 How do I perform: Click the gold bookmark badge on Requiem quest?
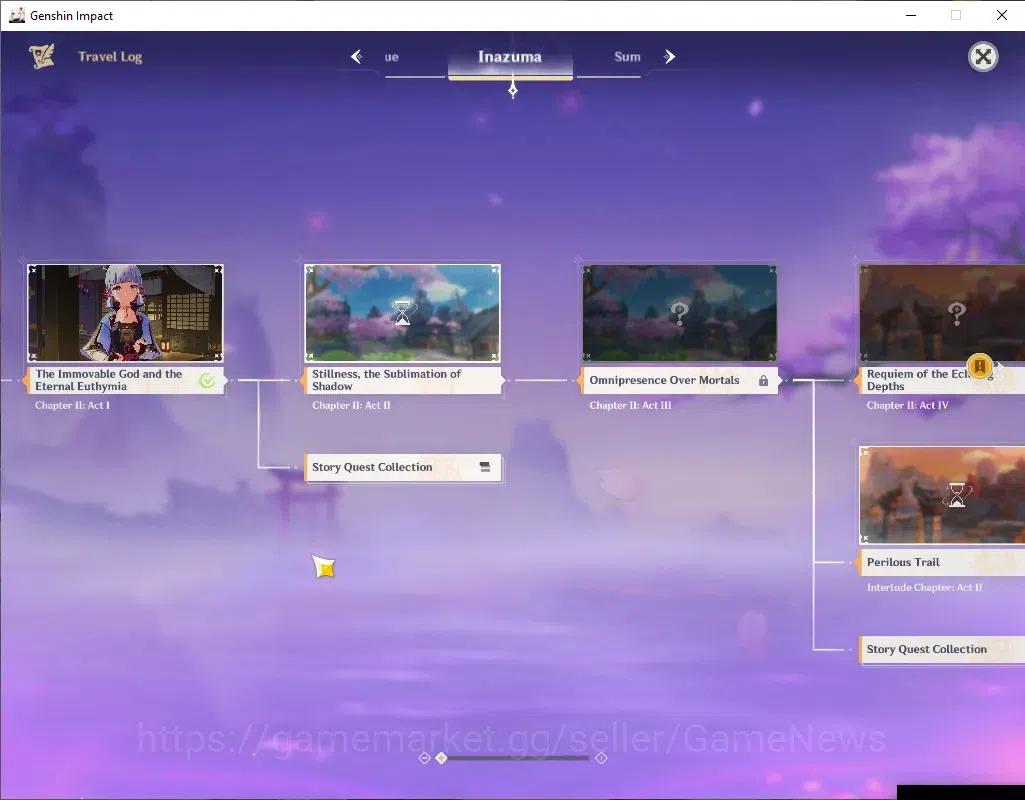pos(979,366)
